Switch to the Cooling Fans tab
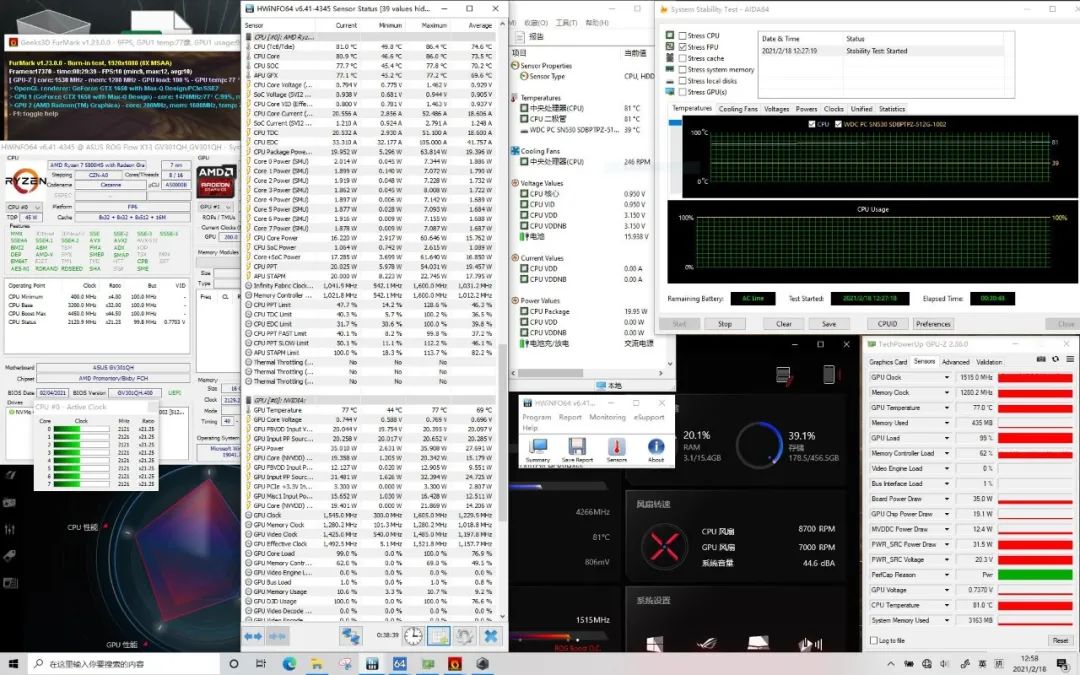This screenshot has height=675, width=1080. click(738, 109)
